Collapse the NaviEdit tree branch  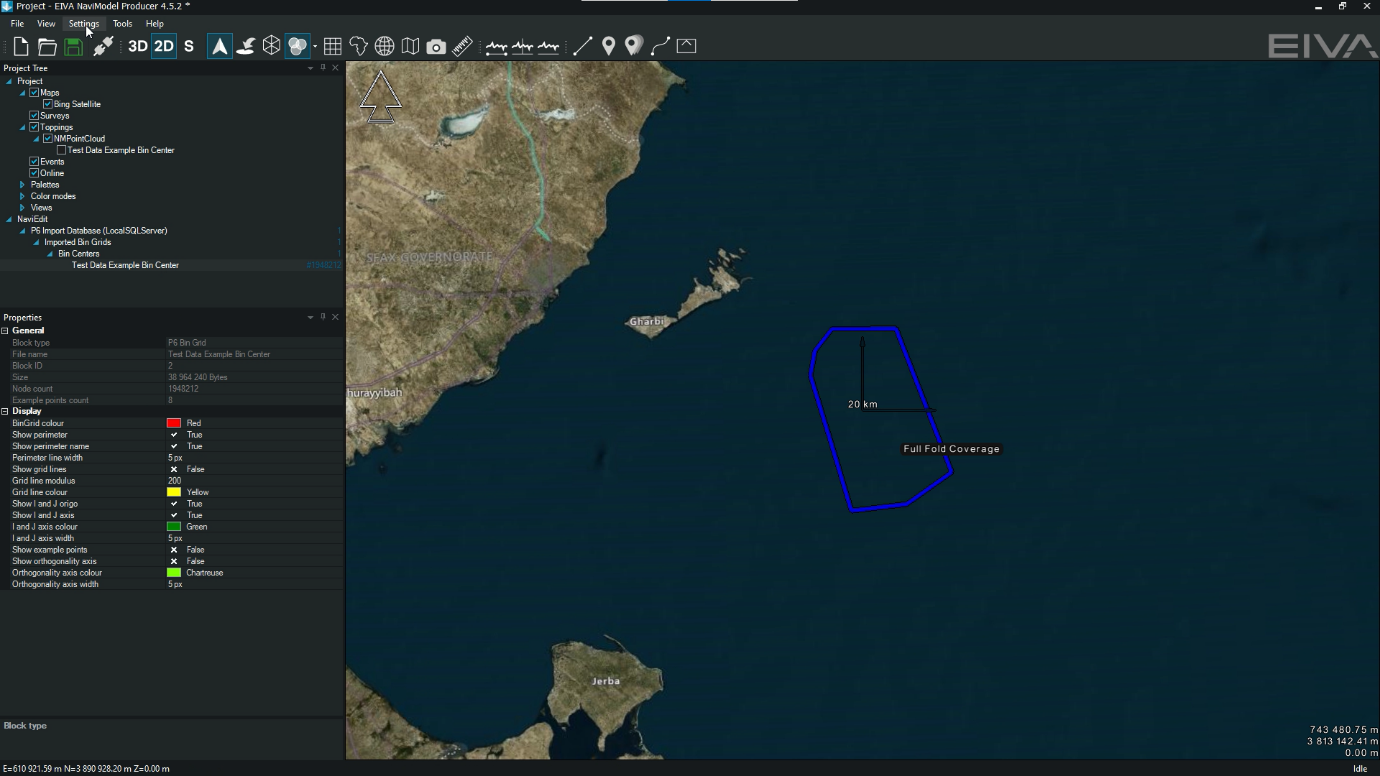(8, 218)
